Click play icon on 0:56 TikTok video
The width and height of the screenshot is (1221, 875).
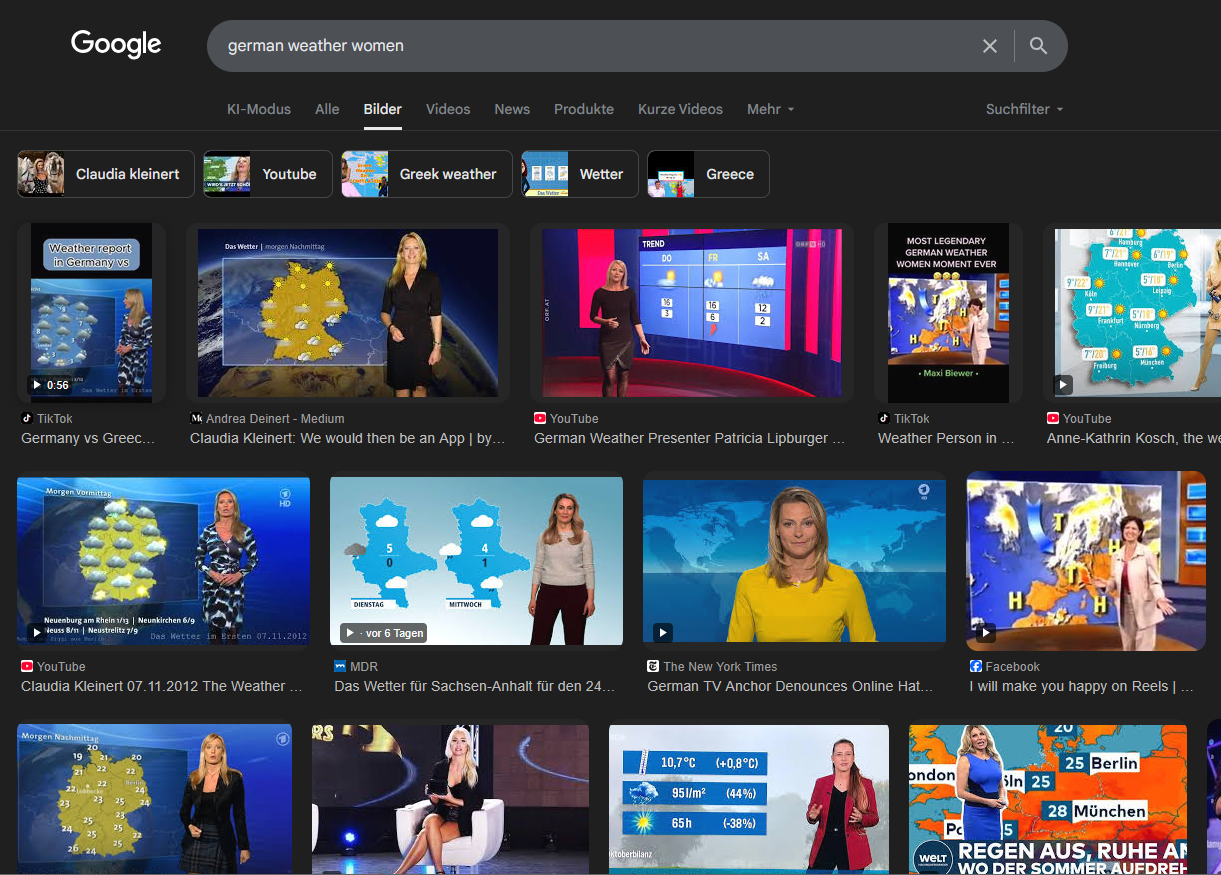coord(37,385)
